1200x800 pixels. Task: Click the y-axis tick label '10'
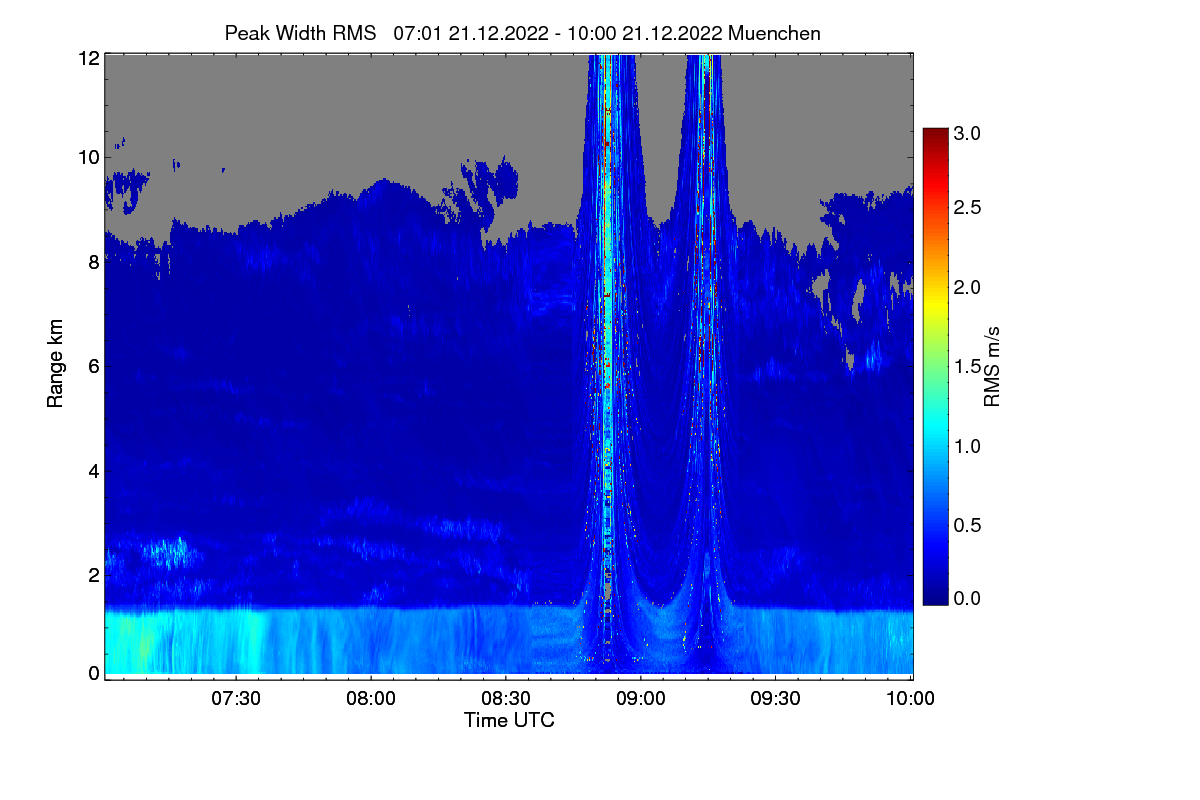(88, 157)
